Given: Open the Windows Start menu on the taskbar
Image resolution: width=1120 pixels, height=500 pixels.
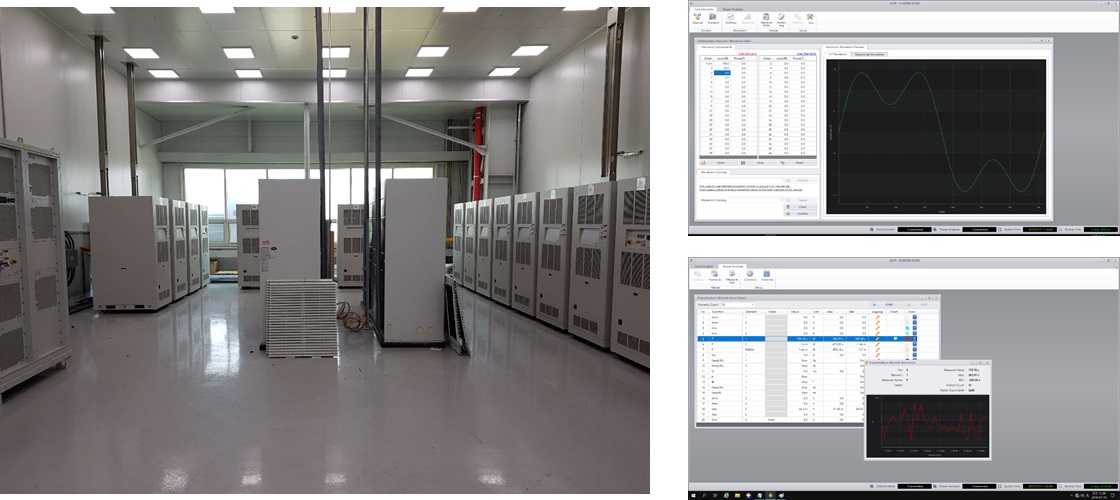Looking at the screenshot, I should click(x=693, y=495).
